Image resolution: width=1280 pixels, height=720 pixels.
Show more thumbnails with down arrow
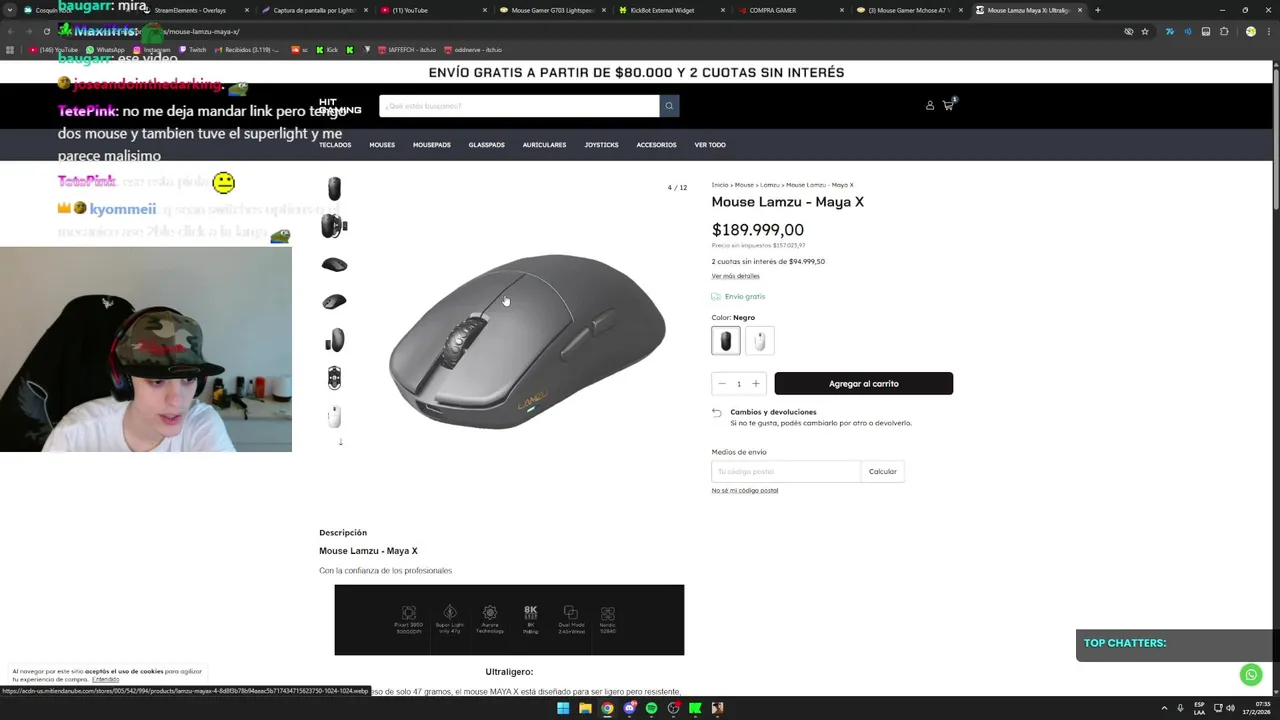coord(340,442)
